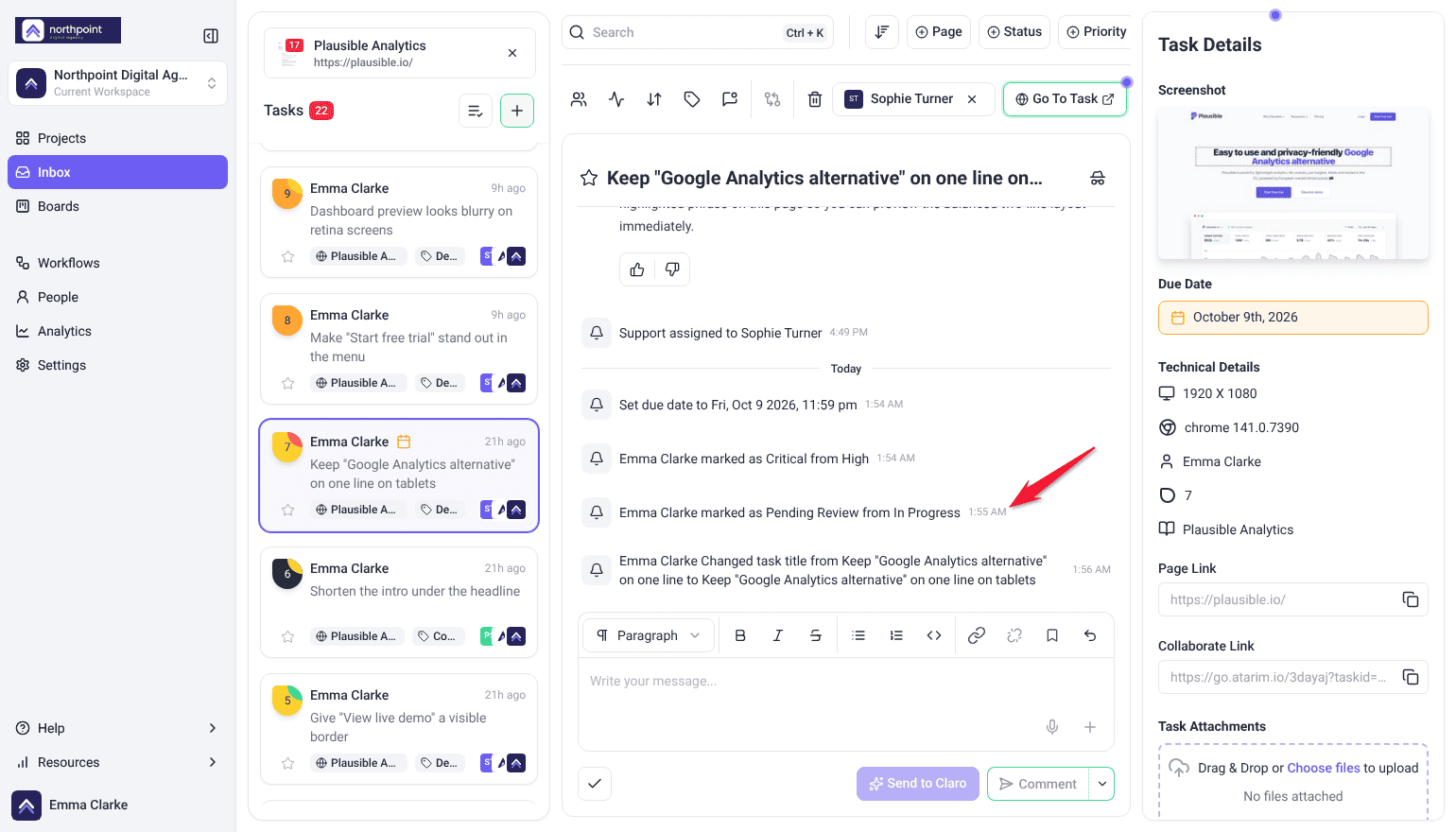
Task: Collapse the left sidebar panel
Action: click(x=211, y=36)
